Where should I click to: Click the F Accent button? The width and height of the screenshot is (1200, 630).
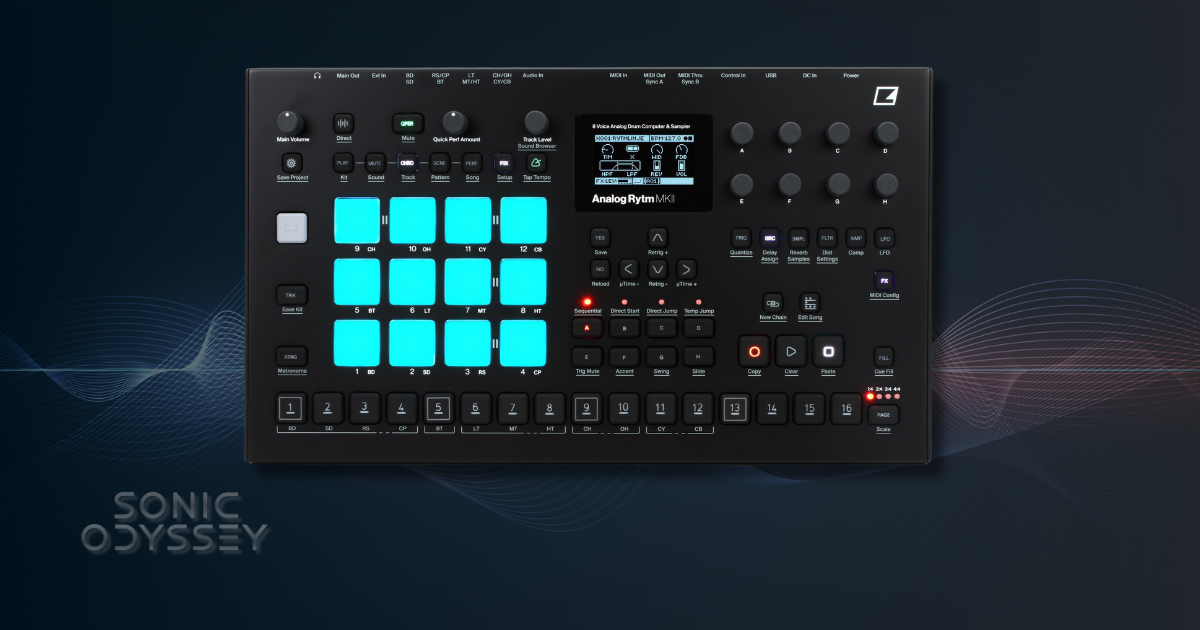click(624, 356)
